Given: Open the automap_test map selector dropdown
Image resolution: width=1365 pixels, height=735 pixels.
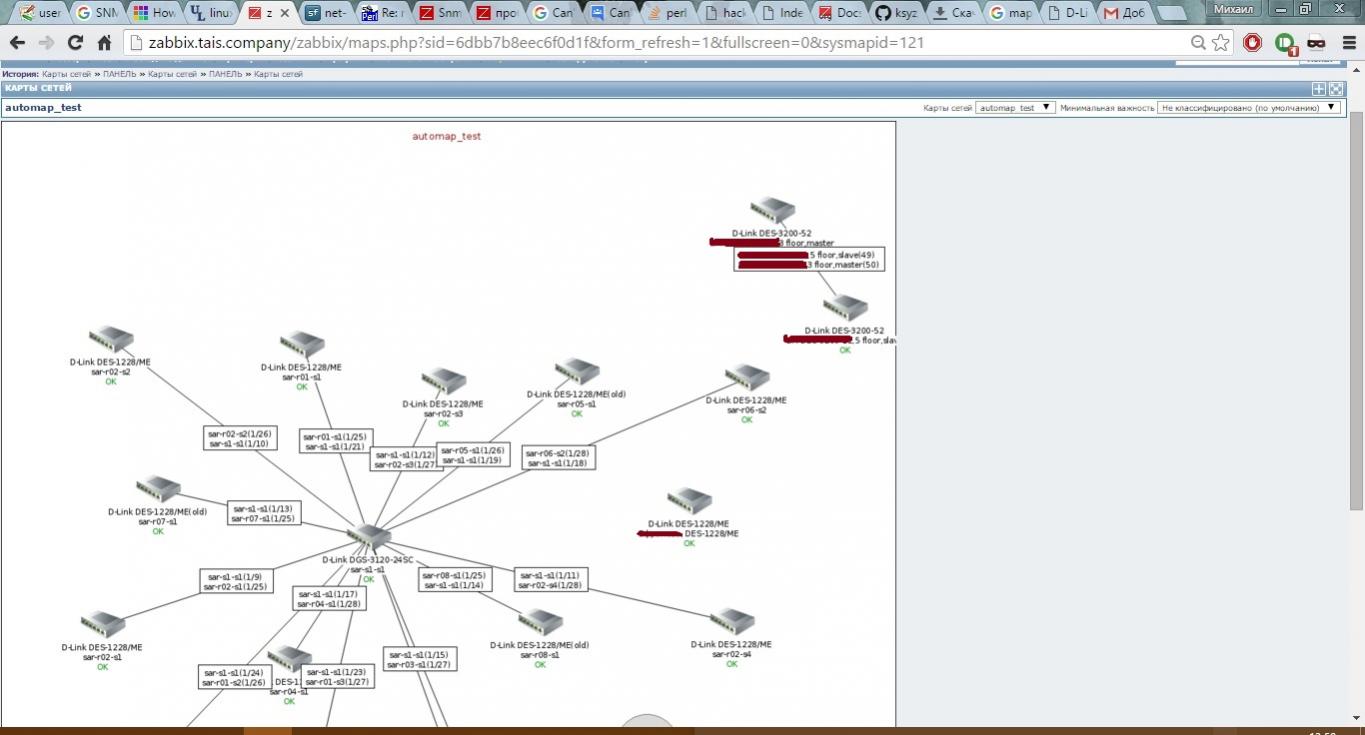Looking at the screenshot, I should click(x=1015, y=107).
